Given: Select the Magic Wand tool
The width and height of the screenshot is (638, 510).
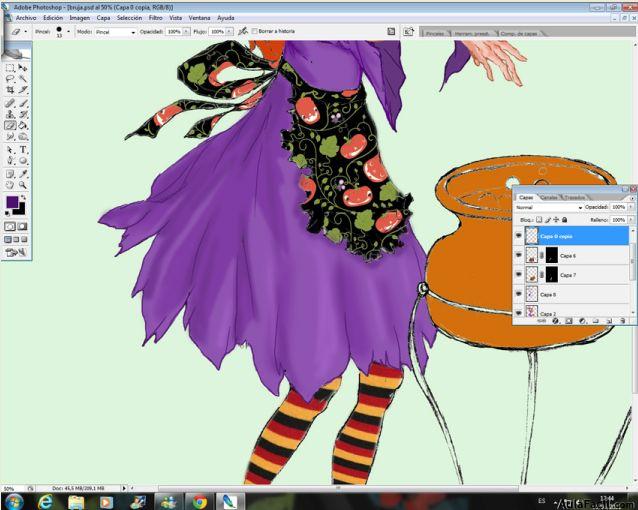Looking at the screenshot, I should click(23, 79).
